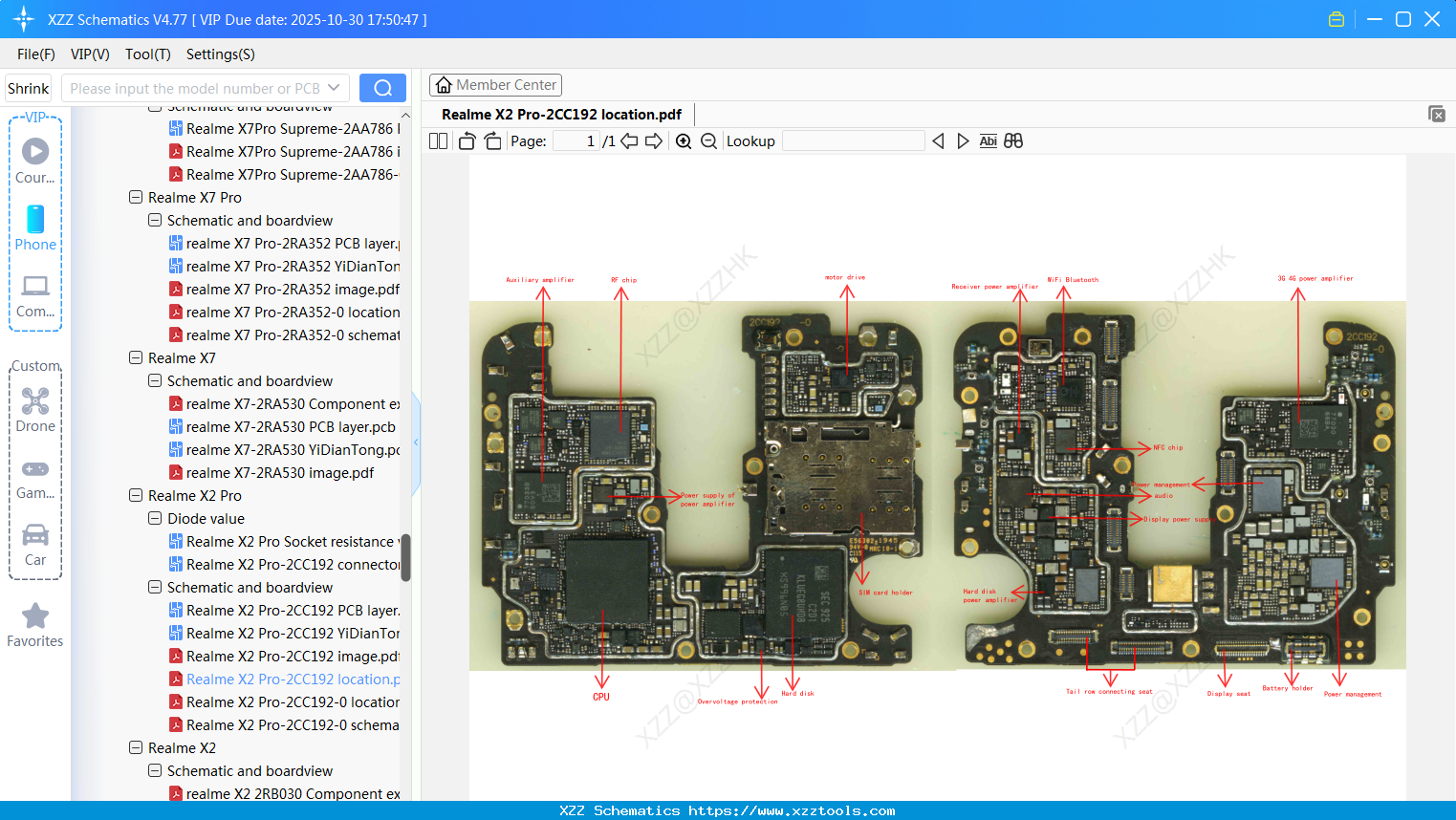This screenshot has height=820, width=1456.
Task: Open Realme X2 Pro-2CC192 image.pdf
Action: (x=292, y=657)
